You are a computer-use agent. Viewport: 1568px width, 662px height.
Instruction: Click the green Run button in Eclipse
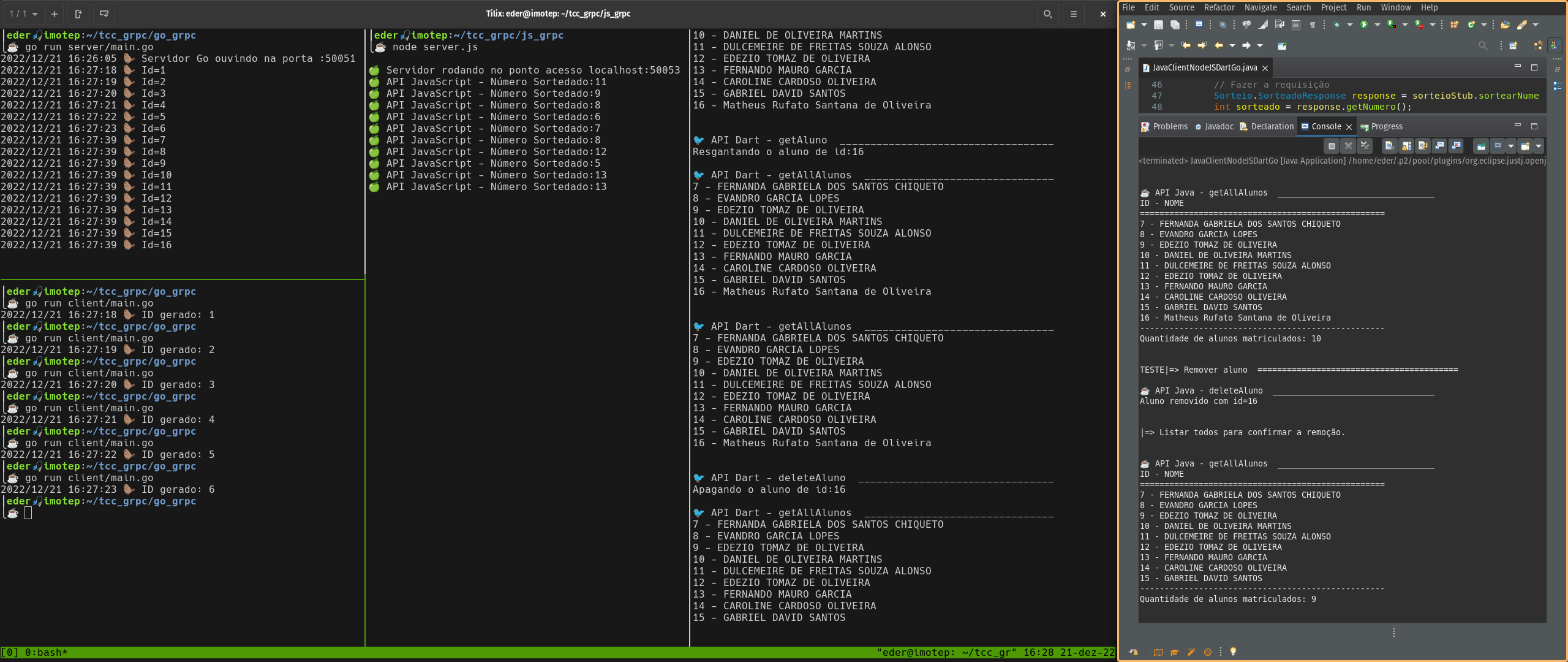coord(1364,25)
